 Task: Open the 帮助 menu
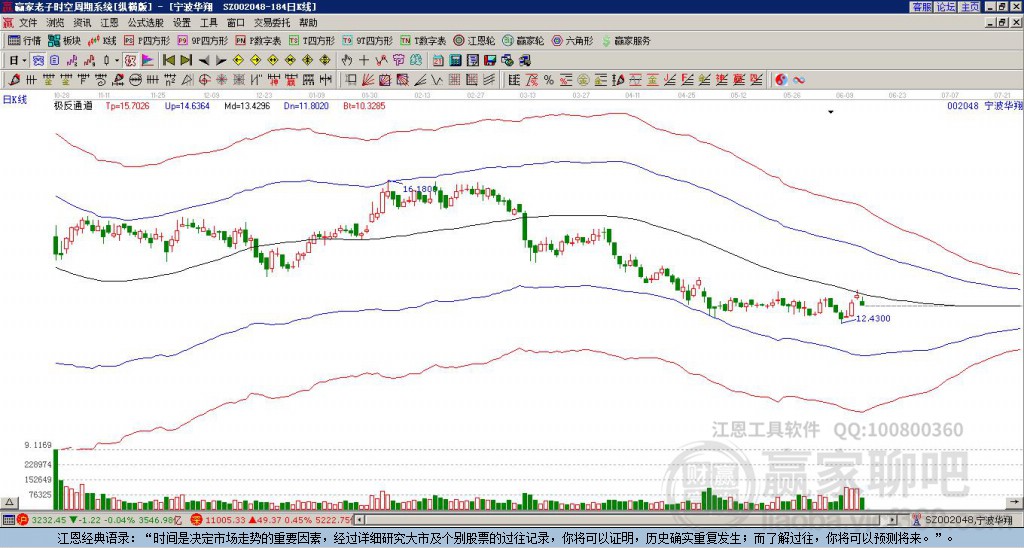click(x=308, y=23)
